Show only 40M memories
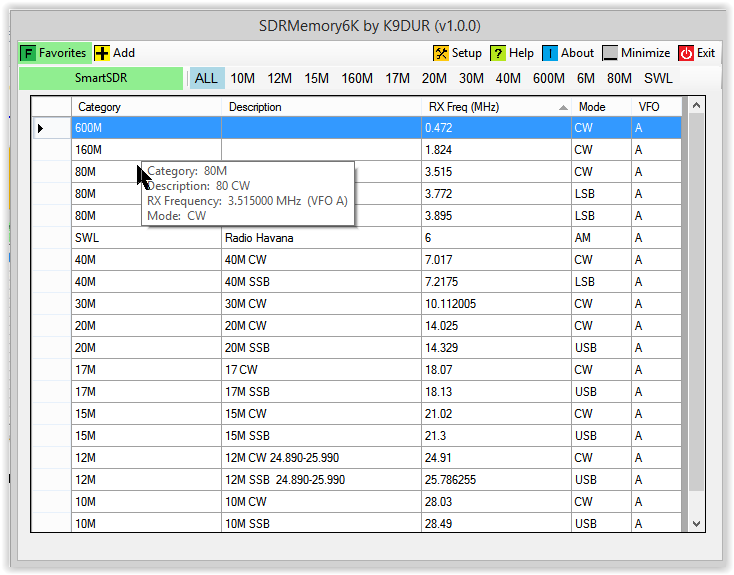This screenshot has height=575, width=734. point(508,78)
